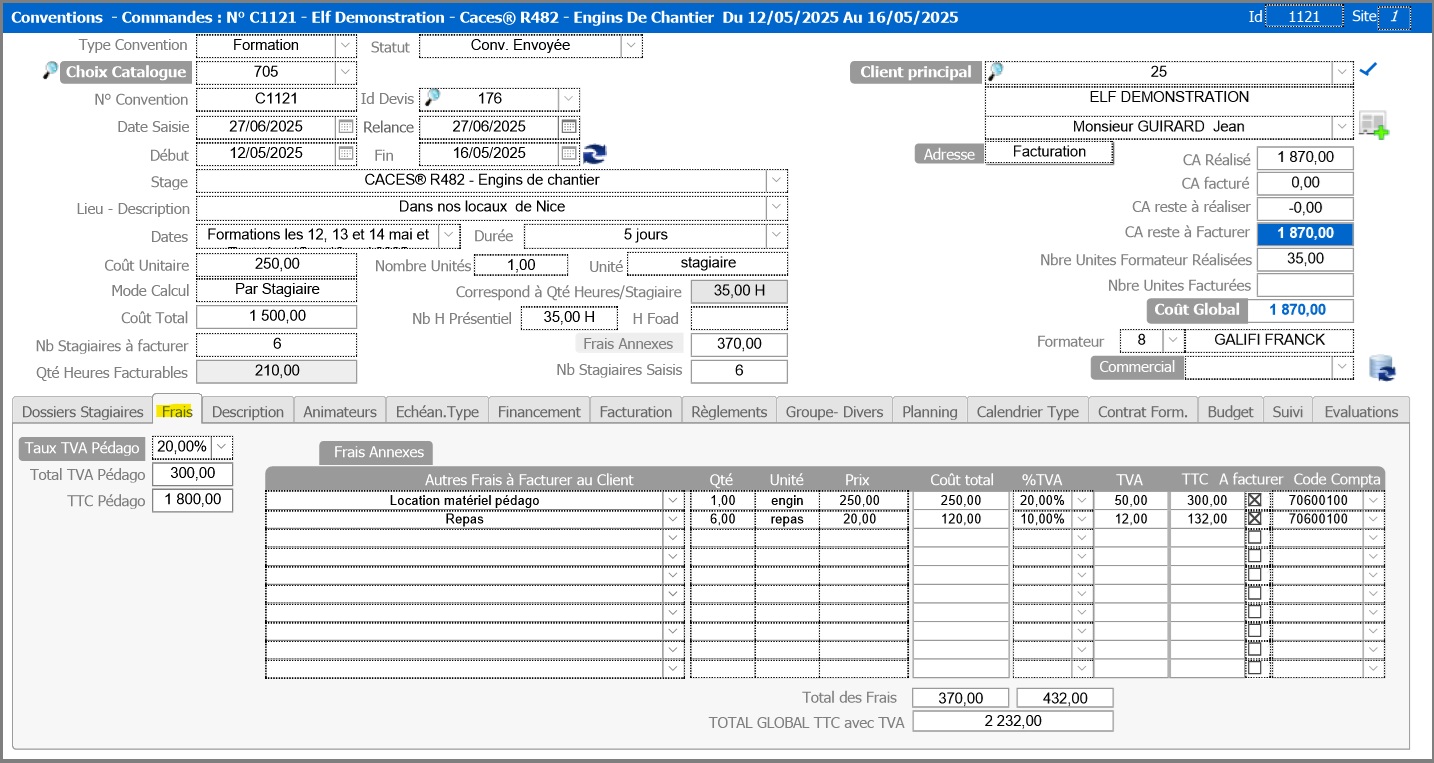Open the Taux TVA Pédago dropdown
This screenshot has height=763, width=1434.
pyautogui.click(x=223, y=447)
